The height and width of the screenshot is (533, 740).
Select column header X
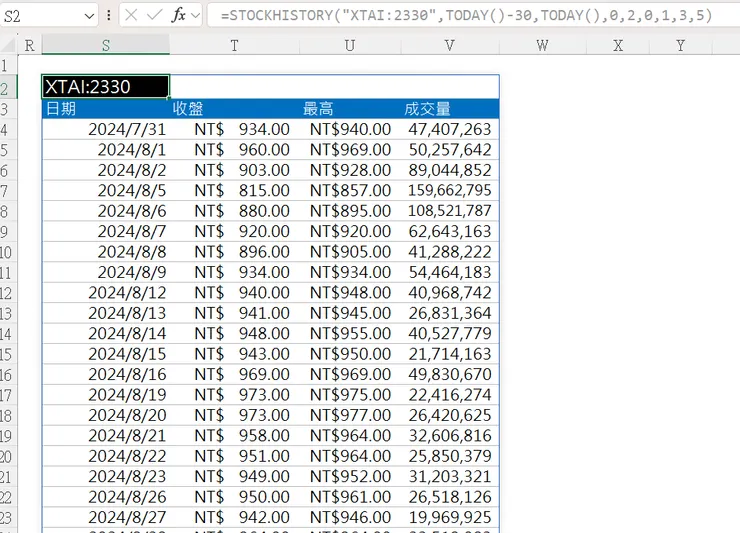[618, 46]
